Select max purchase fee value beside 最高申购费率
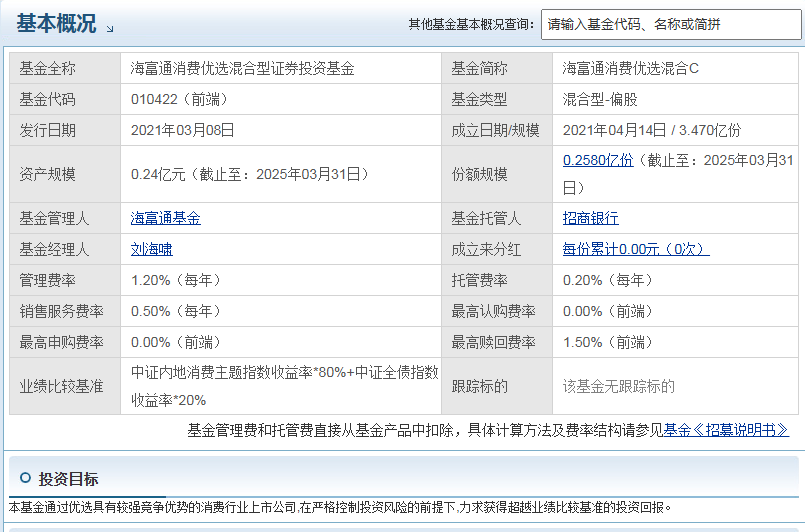 [177, 342]
